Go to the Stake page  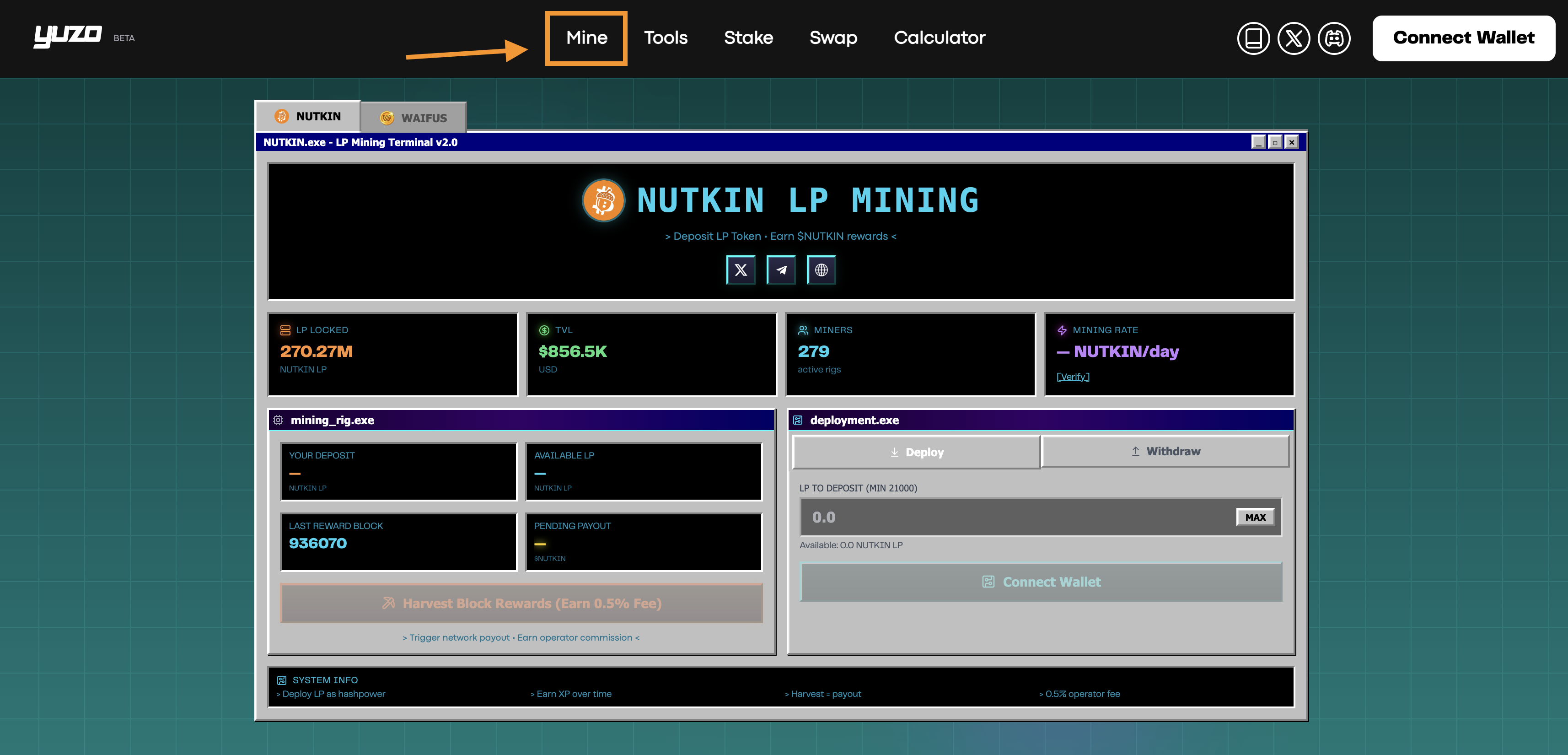click(x=748, y=38)
